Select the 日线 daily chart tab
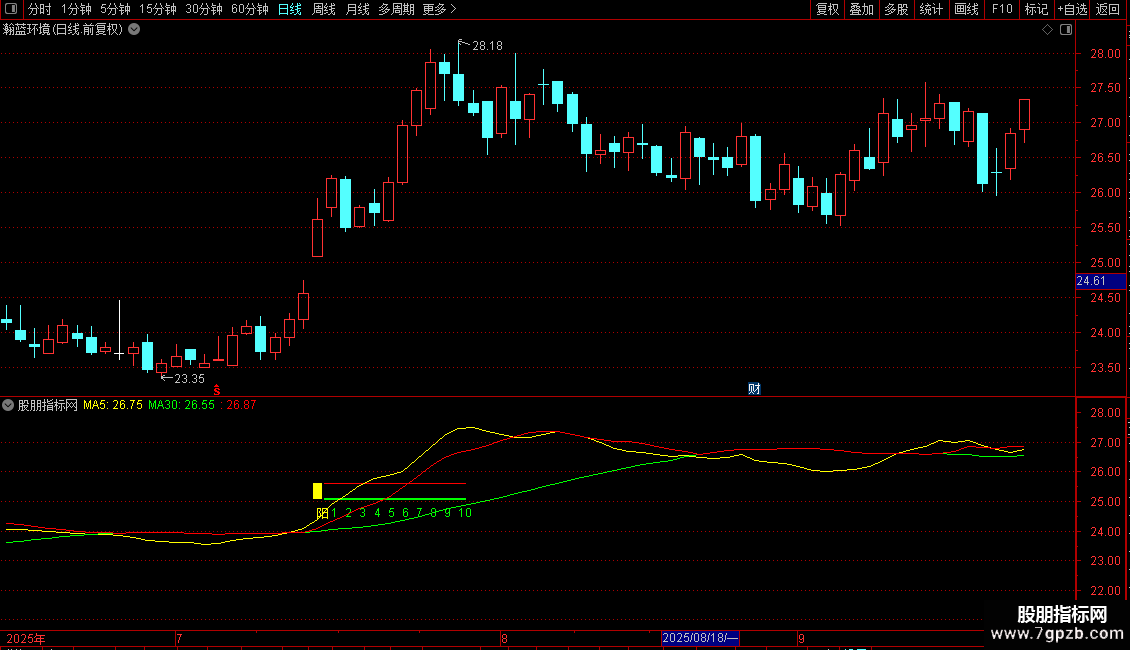The height and width of the screenshot is (650, 1130). click(290, 9)
